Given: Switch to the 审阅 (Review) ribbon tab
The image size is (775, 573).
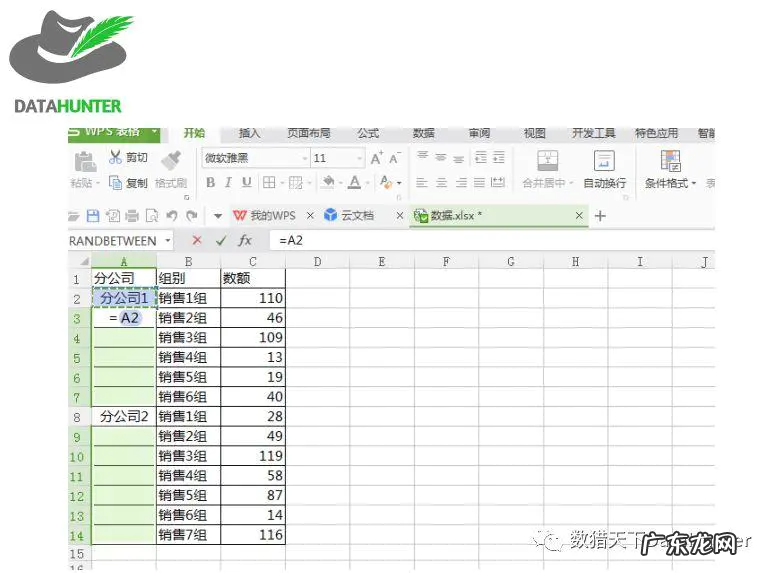Looking at the screenshot, I should (x=479, y=133).
